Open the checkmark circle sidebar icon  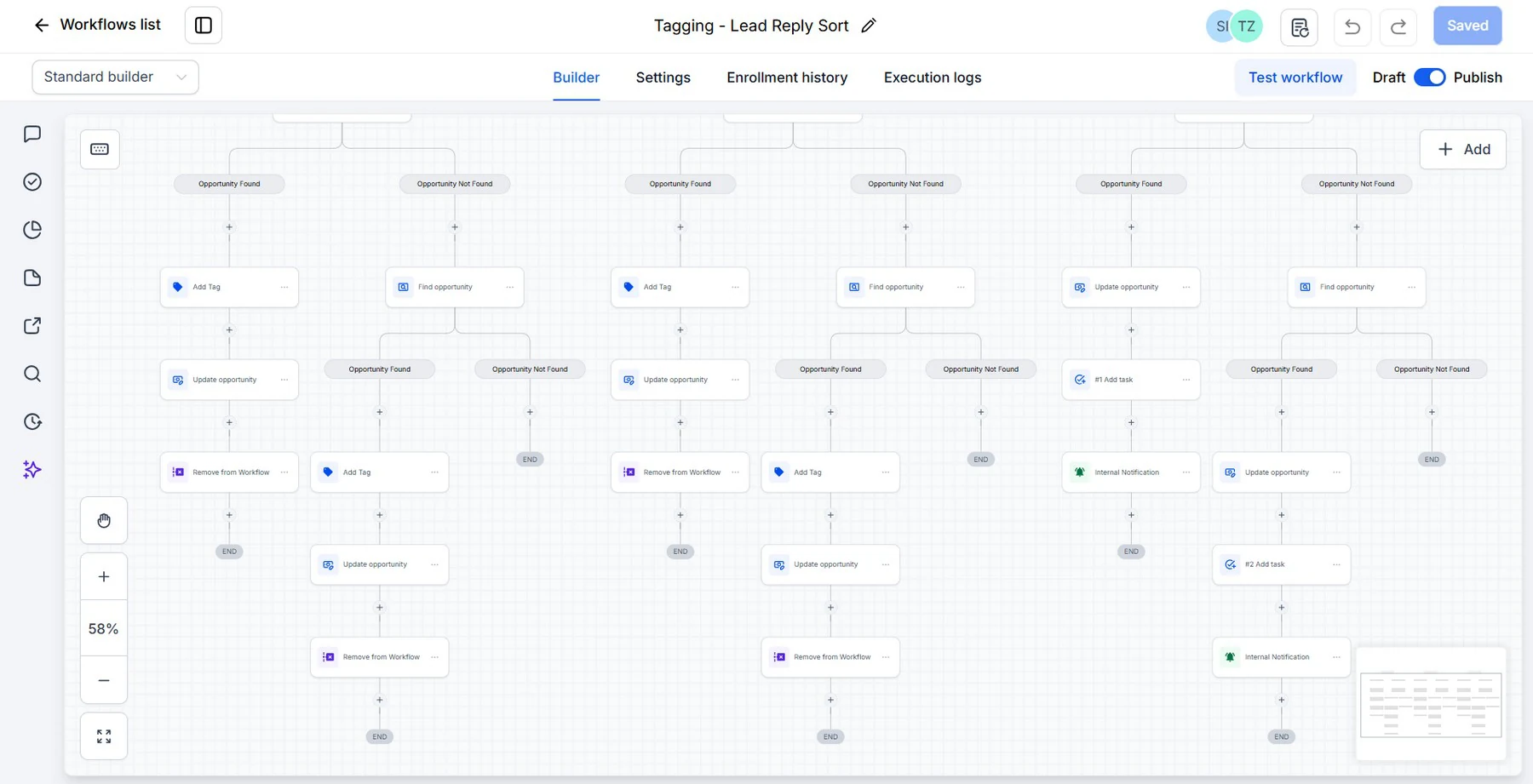pyautogui.click(x=32, y=181)
